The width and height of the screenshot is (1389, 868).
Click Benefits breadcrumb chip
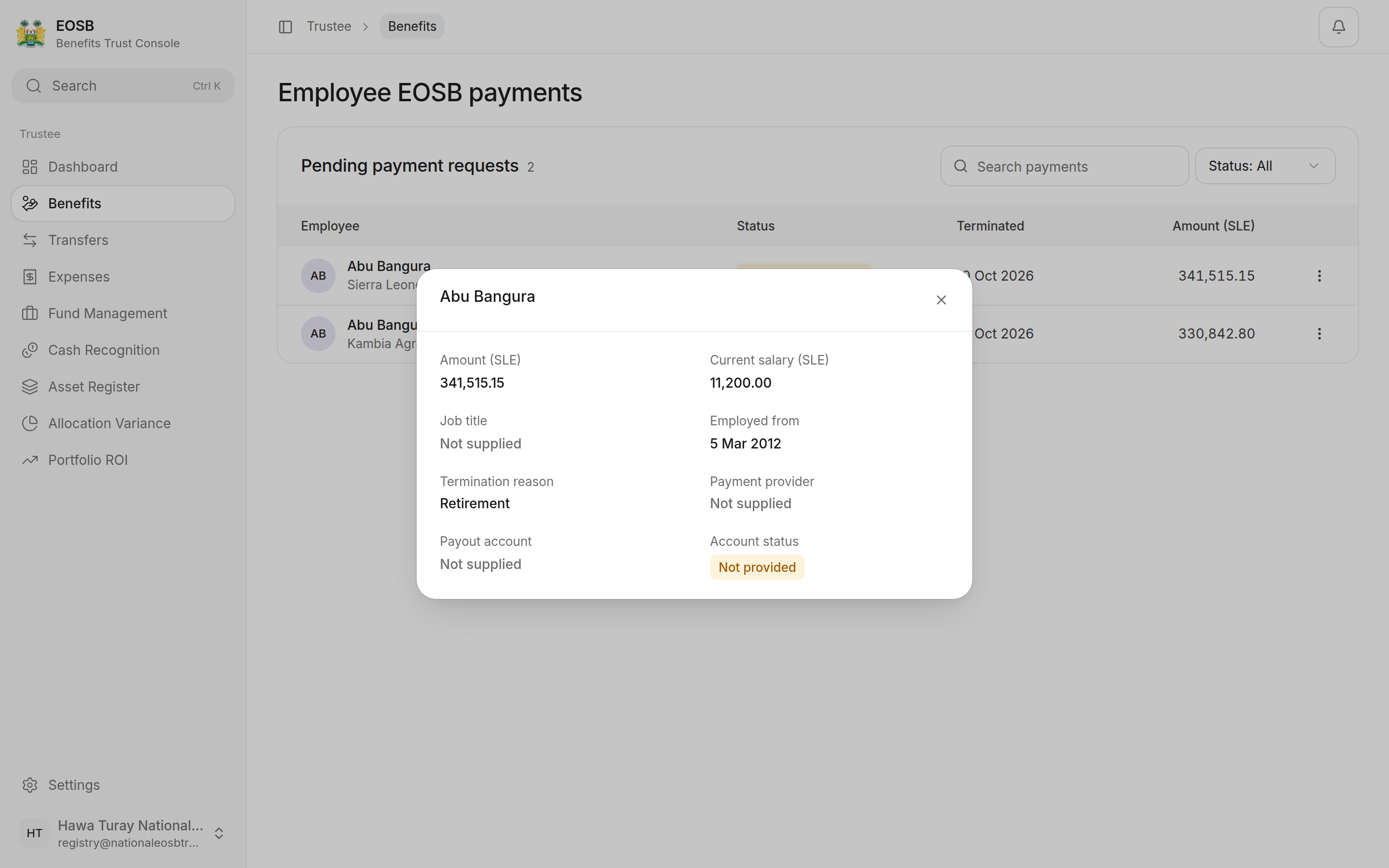click(x=412, y=27)
